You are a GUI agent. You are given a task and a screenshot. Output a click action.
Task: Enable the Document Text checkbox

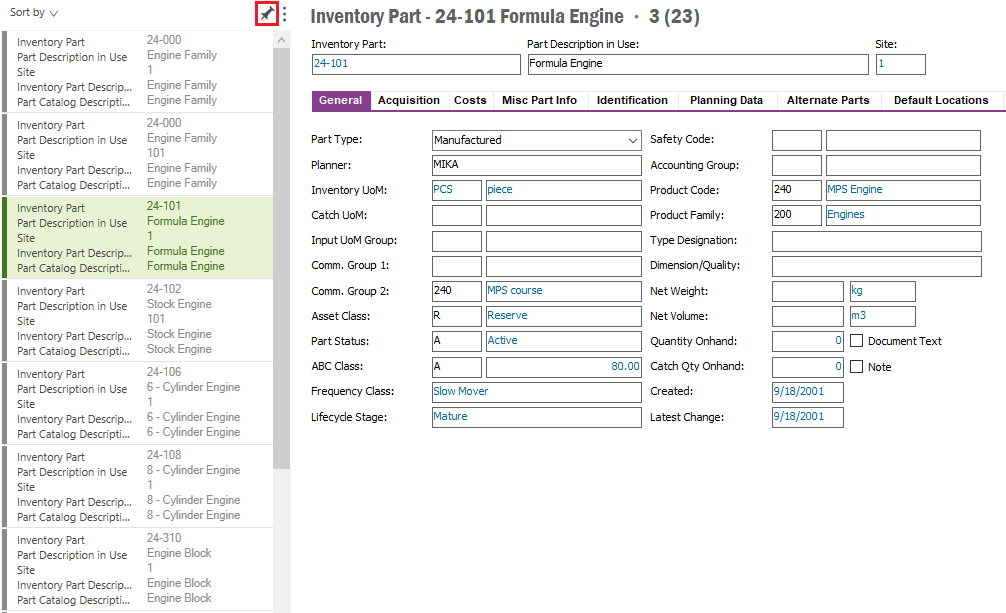pyautogui.click(x=856, y=341)
